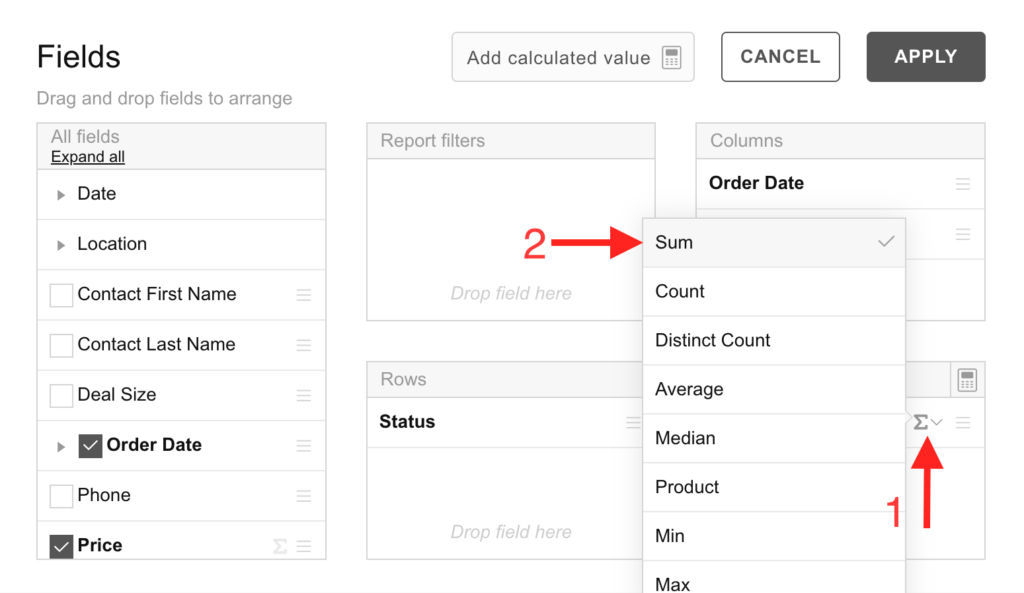
Task: Uncheck the Order Date checkbox
Action: [x=89, y=446]
